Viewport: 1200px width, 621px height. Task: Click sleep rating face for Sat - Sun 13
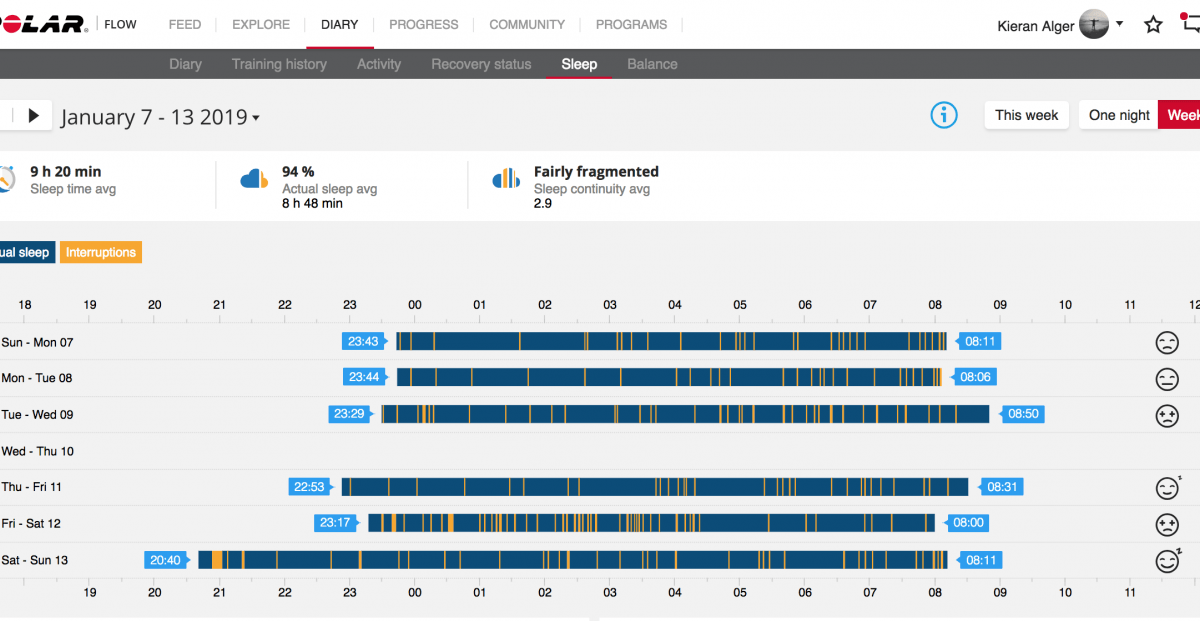1167,561
